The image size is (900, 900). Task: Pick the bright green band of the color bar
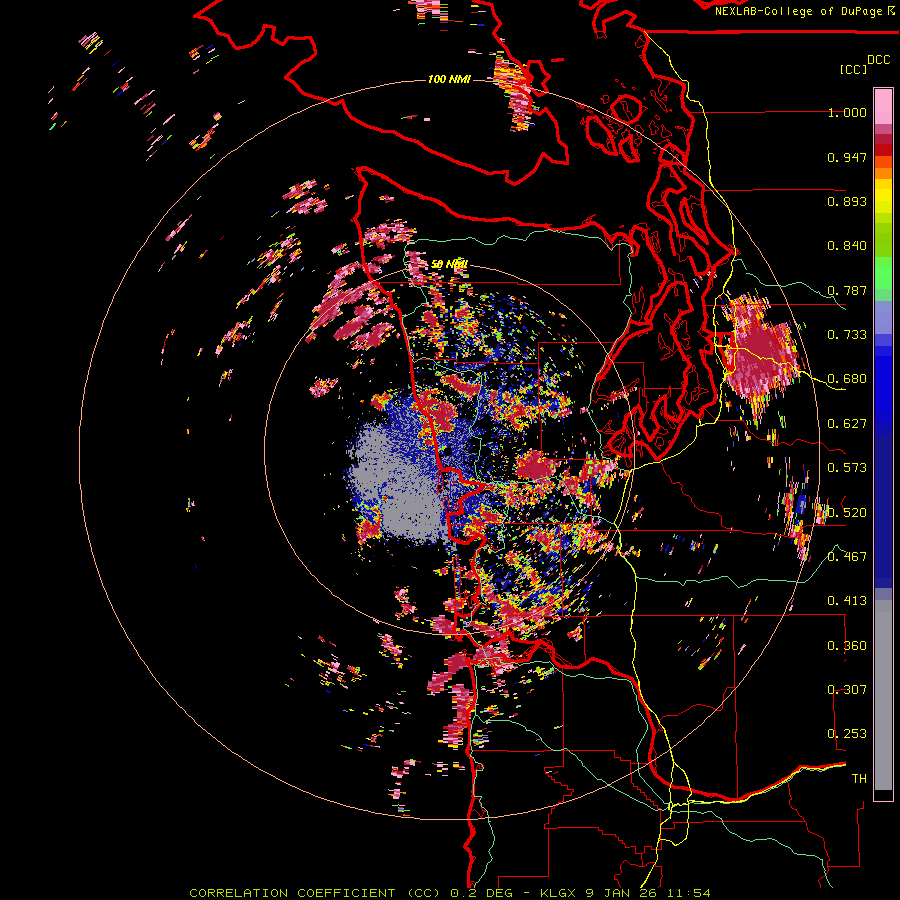883,273
